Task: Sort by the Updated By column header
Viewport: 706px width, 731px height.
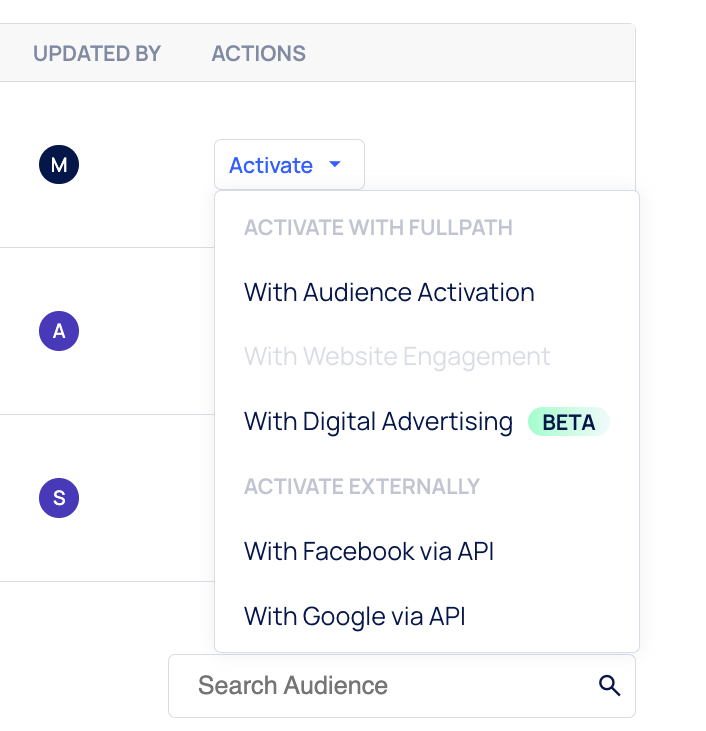Action: pos(97,53)
